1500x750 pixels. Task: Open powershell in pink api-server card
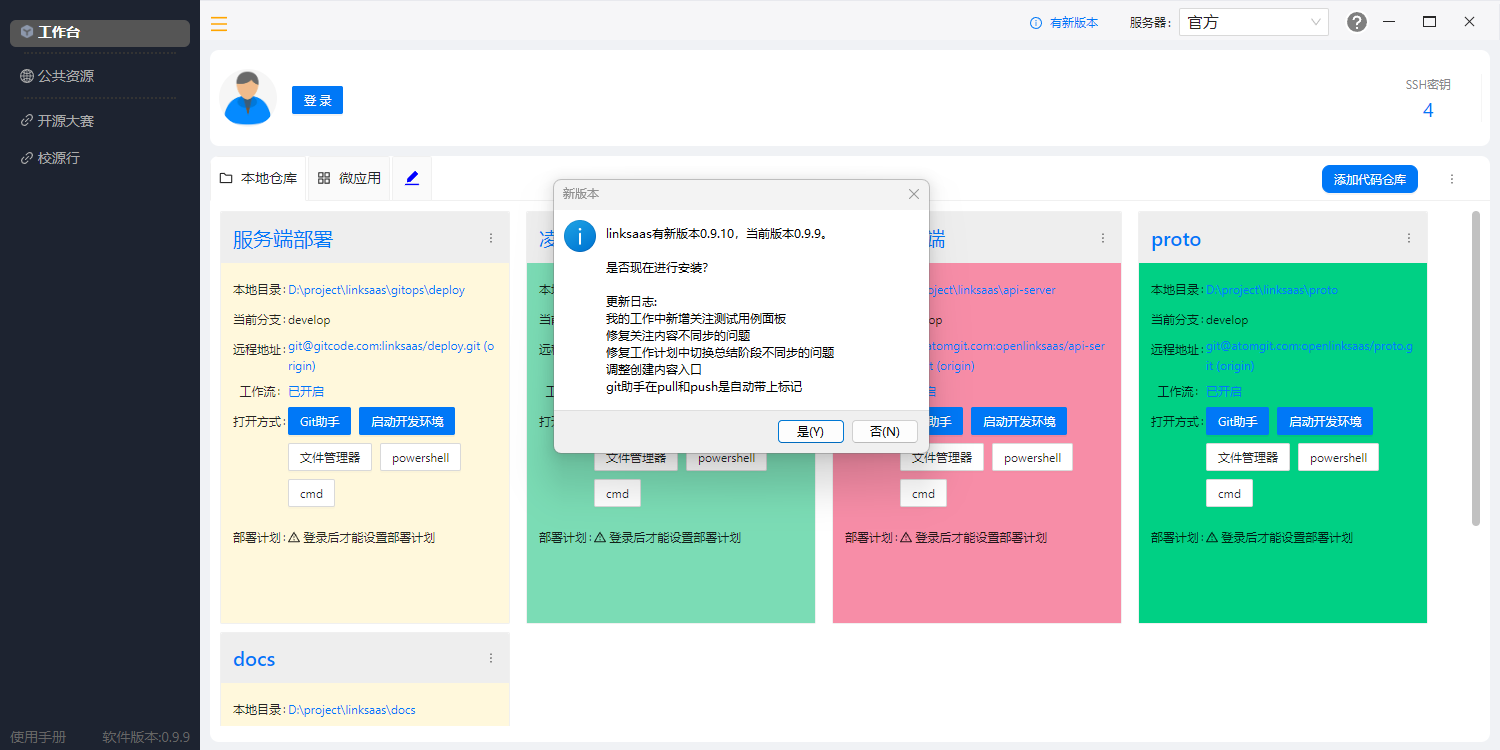(x=1032, y=457)
